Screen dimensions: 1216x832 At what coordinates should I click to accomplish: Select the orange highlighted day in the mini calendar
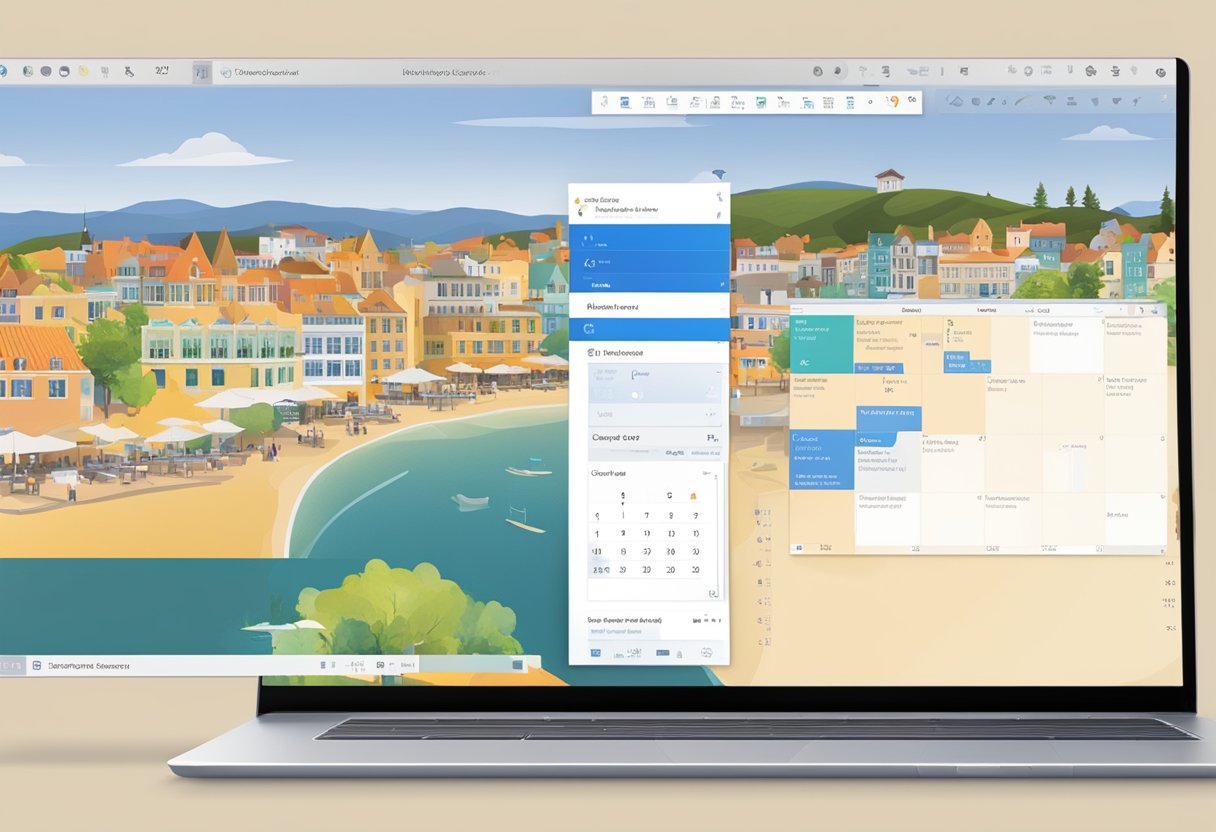click(x=693, y=496)
